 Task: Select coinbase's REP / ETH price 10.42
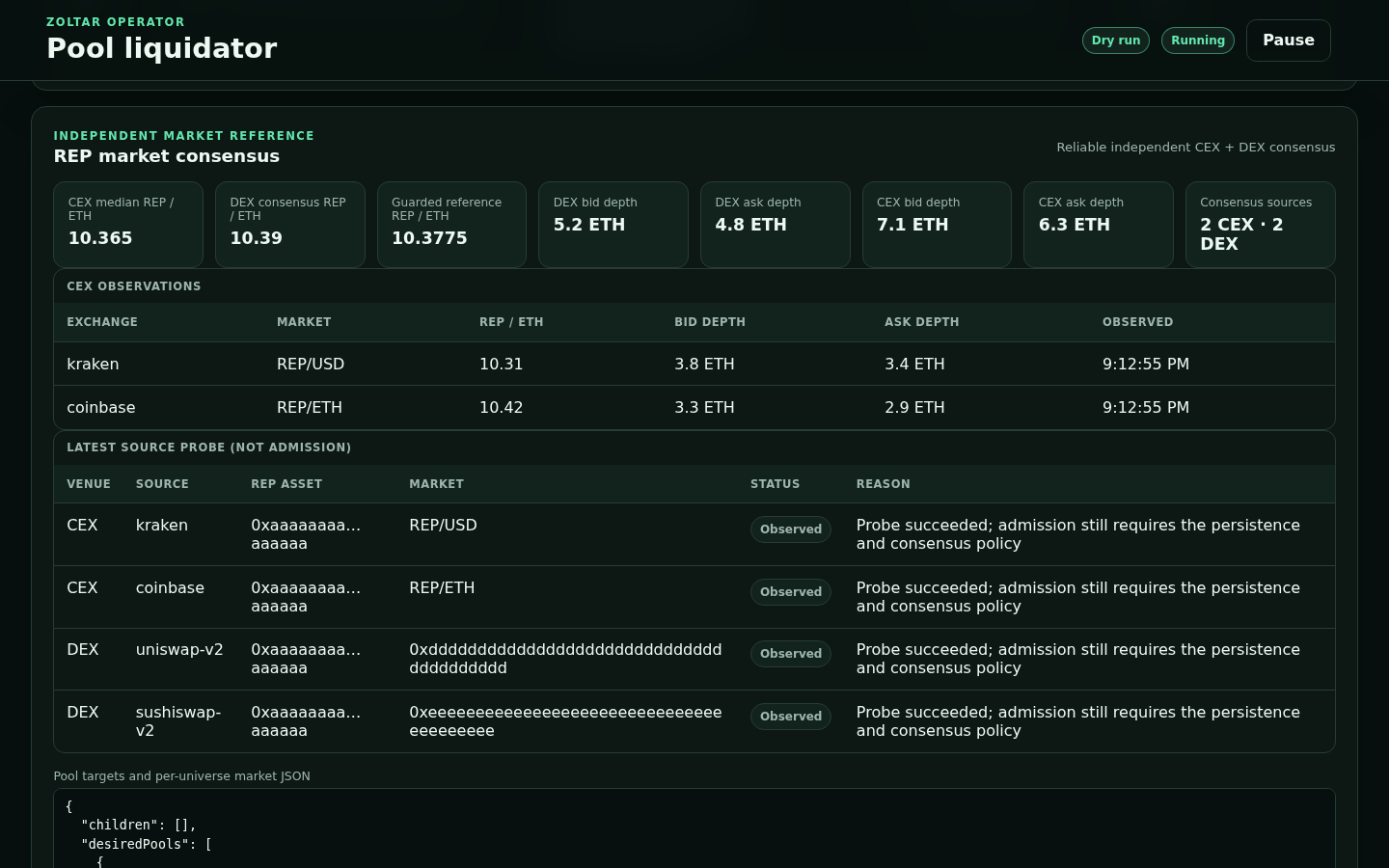pos(501,408)
